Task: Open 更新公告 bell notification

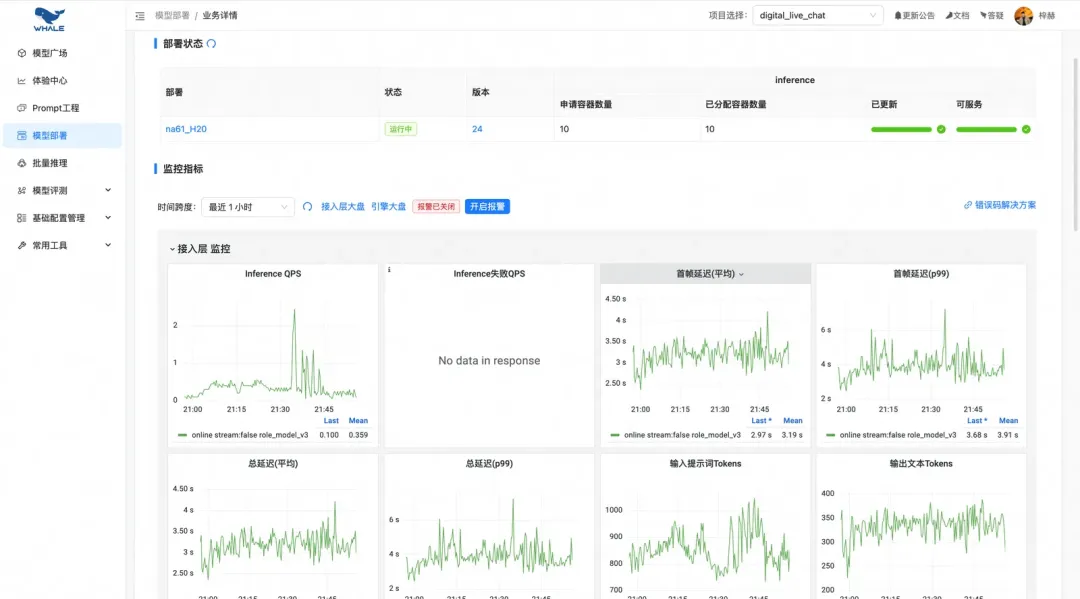Action: [x=914, y=15]
